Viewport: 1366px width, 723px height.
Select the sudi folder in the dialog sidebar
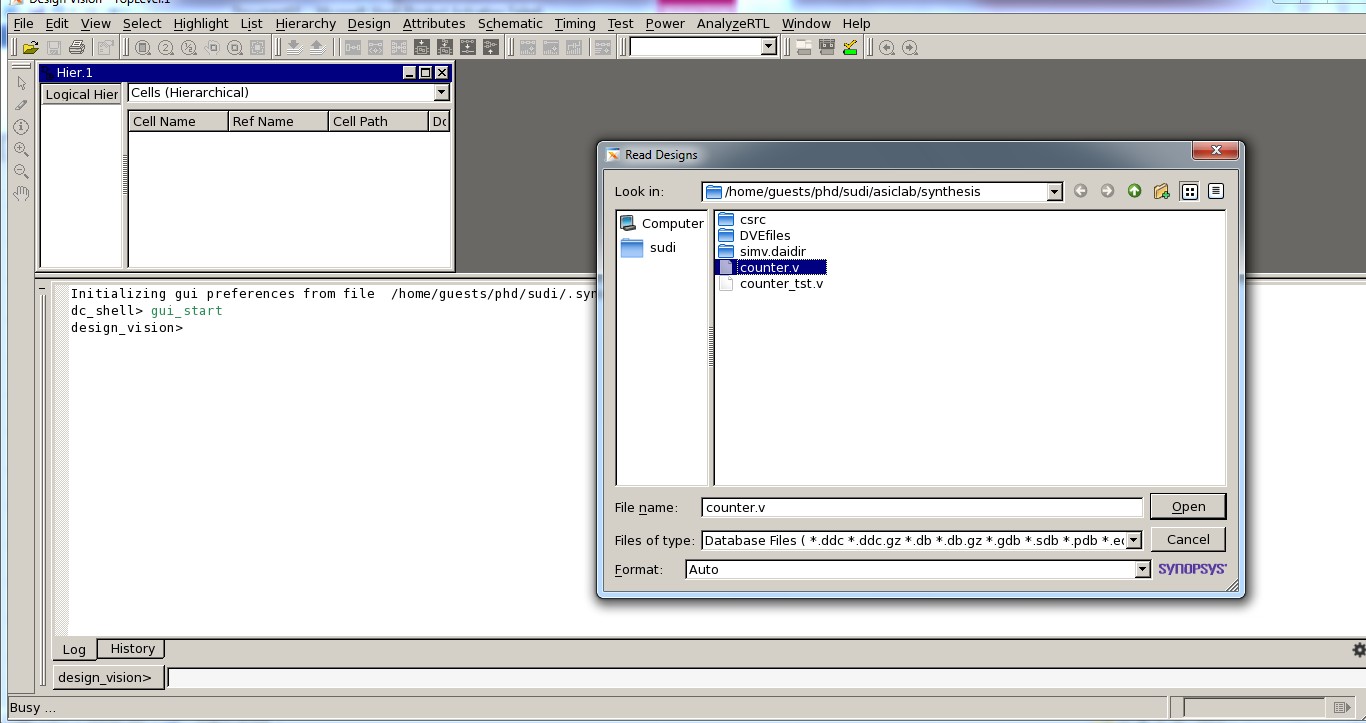point(648,247)
